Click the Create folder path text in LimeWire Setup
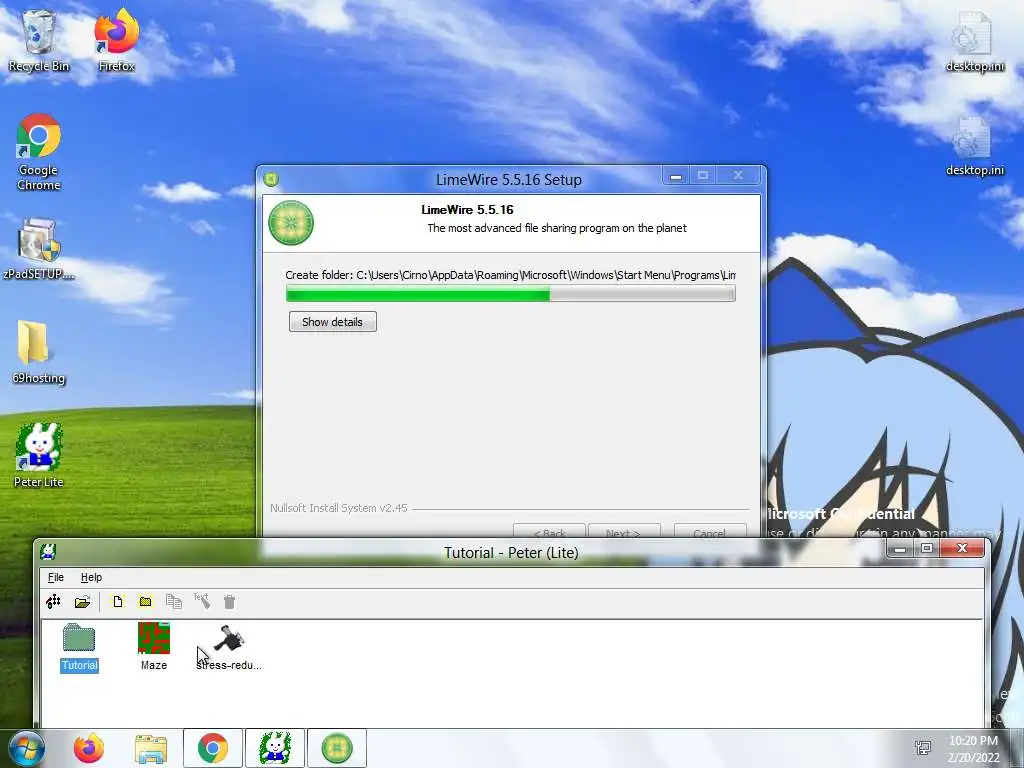 (510, 275)
